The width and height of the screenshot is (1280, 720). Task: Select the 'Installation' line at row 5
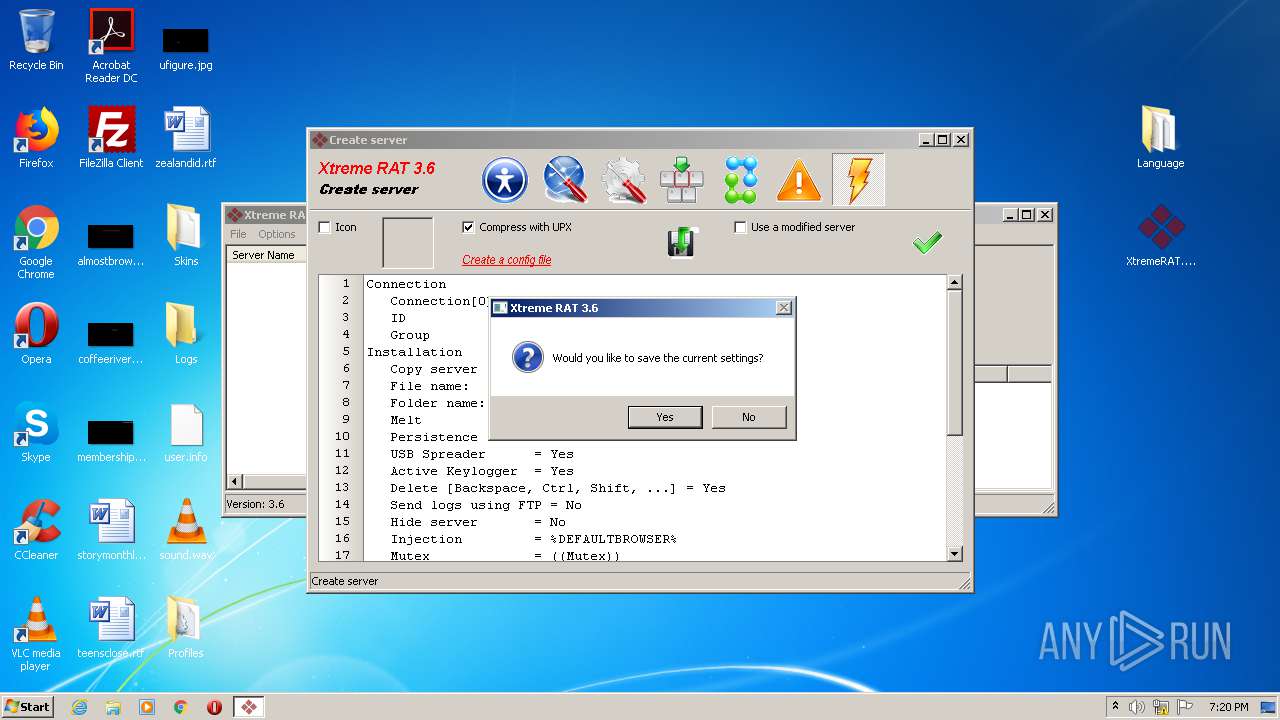point(414,352)
